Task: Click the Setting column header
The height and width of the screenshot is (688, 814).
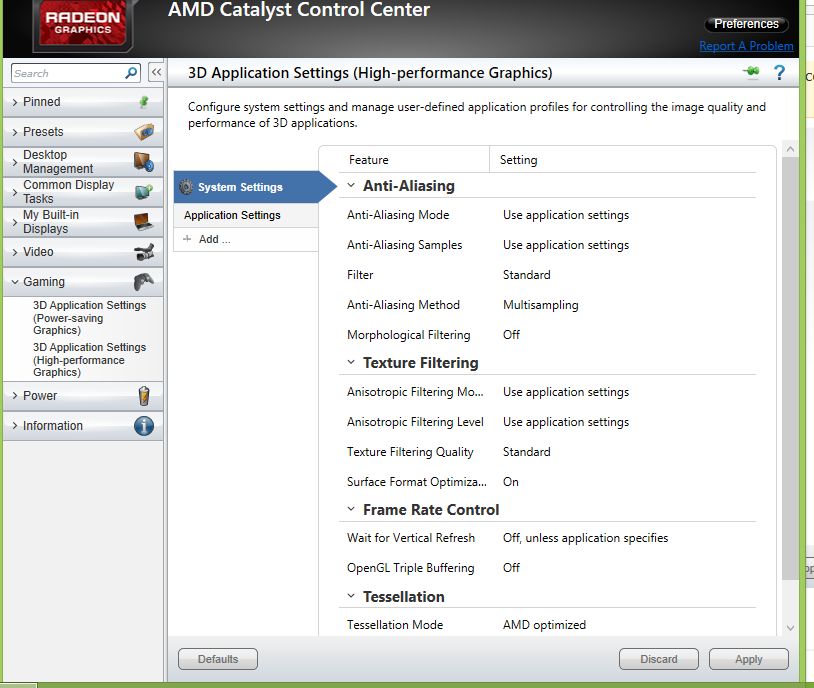Action: click(x=518, y=160)
